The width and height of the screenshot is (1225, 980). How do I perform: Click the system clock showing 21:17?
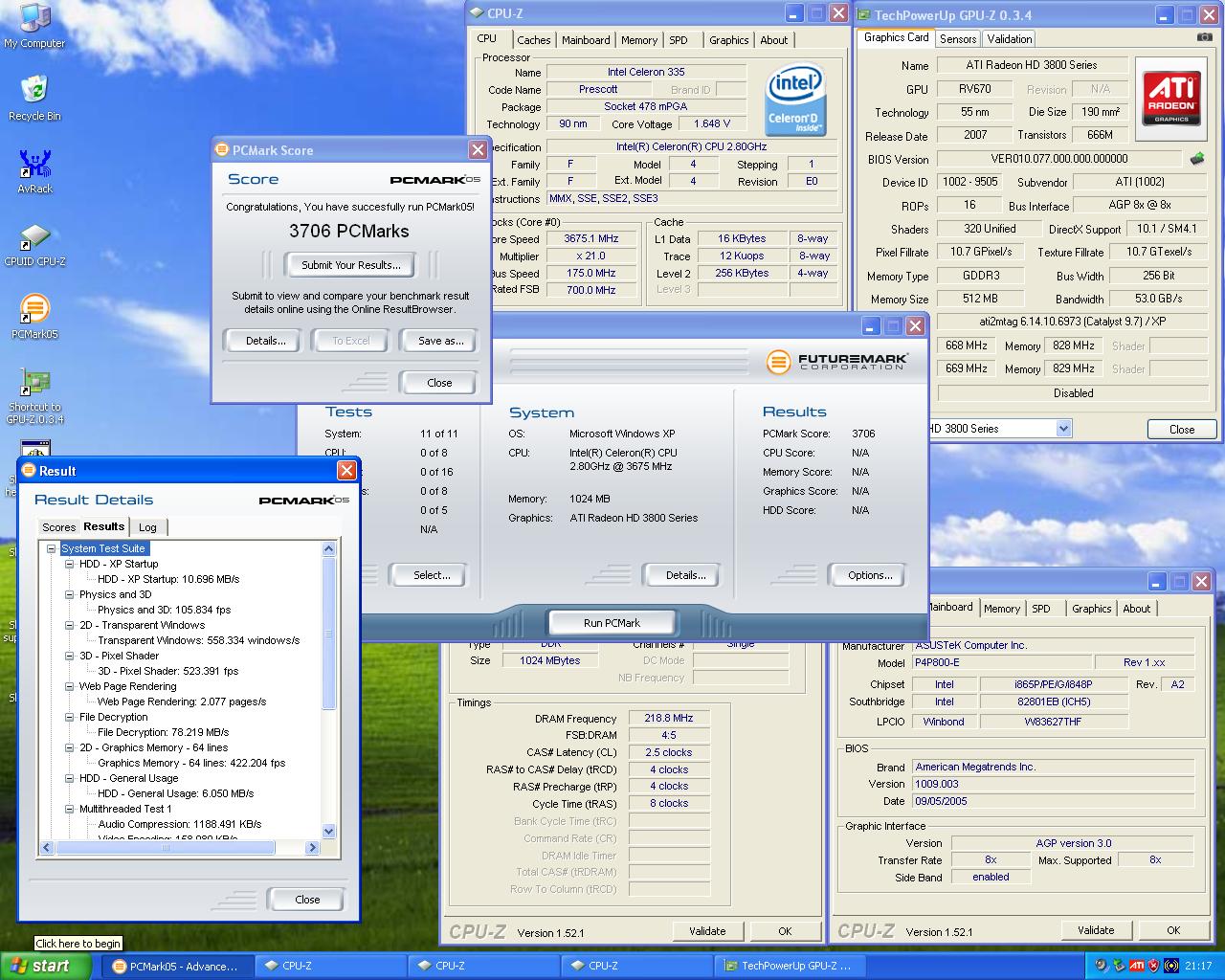(1198, 967)
